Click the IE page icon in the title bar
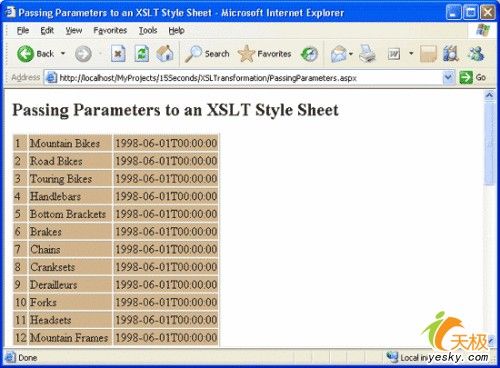The width and height of the screenshot is (500, 368). tap(10, 12)
